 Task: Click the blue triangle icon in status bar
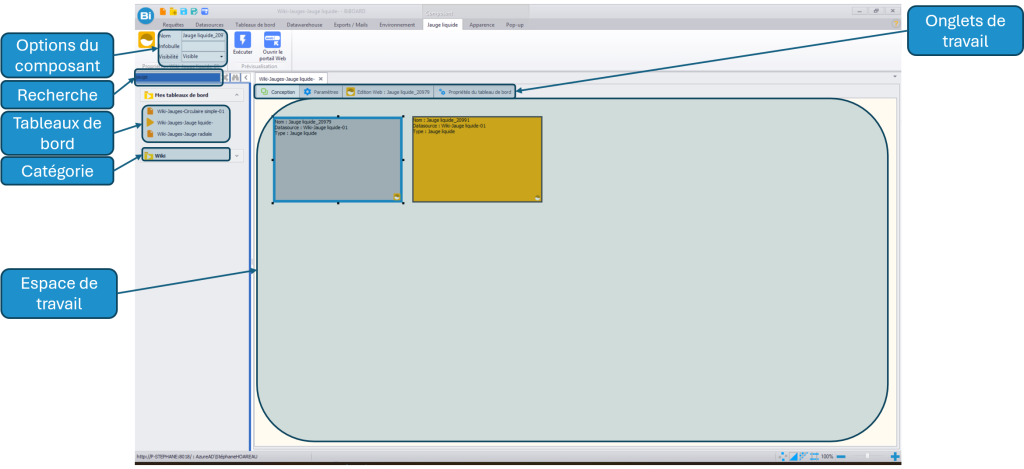point(793,456)
